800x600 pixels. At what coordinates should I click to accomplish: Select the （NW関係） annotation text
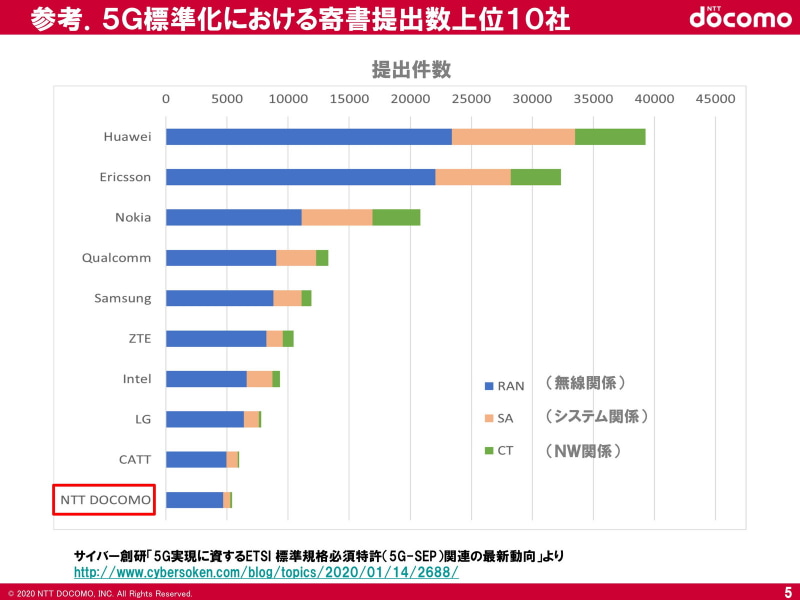pos(583,451)
